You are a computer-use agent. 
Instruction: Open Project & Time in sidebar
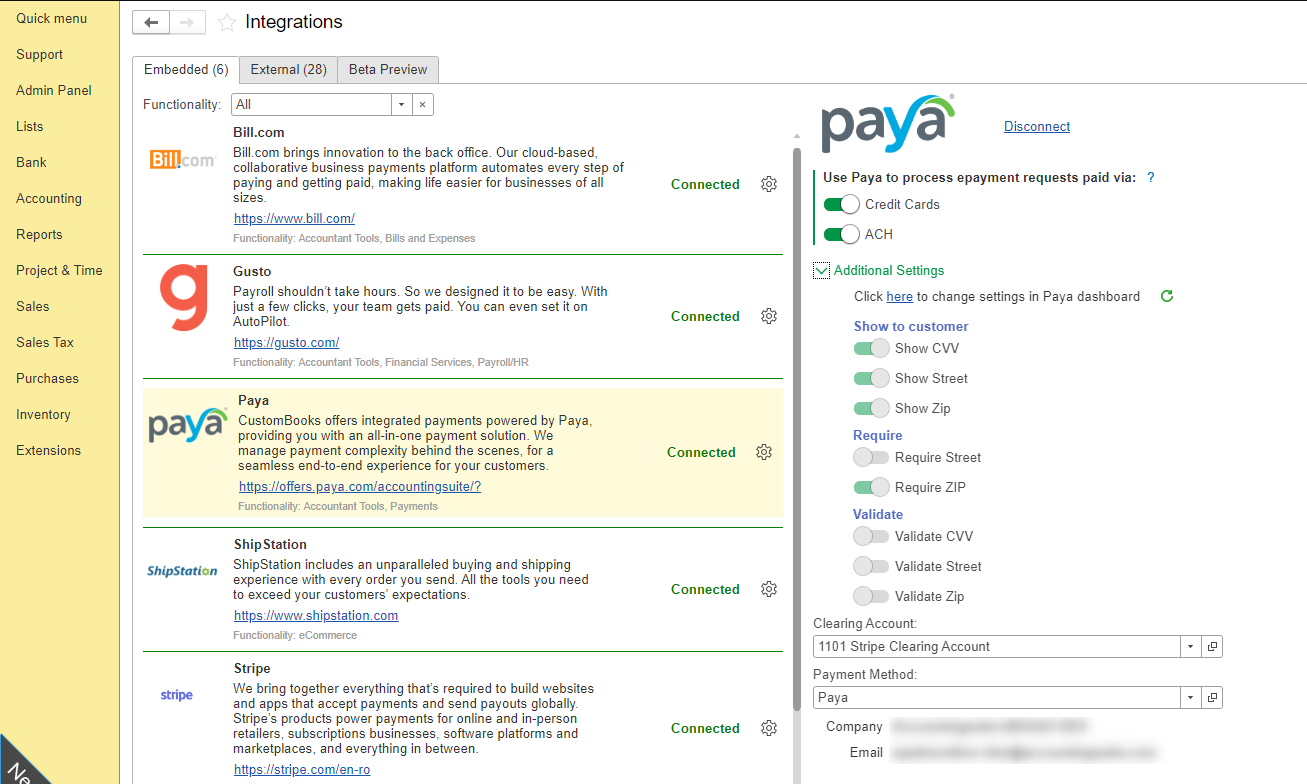[x=59, y=270]
